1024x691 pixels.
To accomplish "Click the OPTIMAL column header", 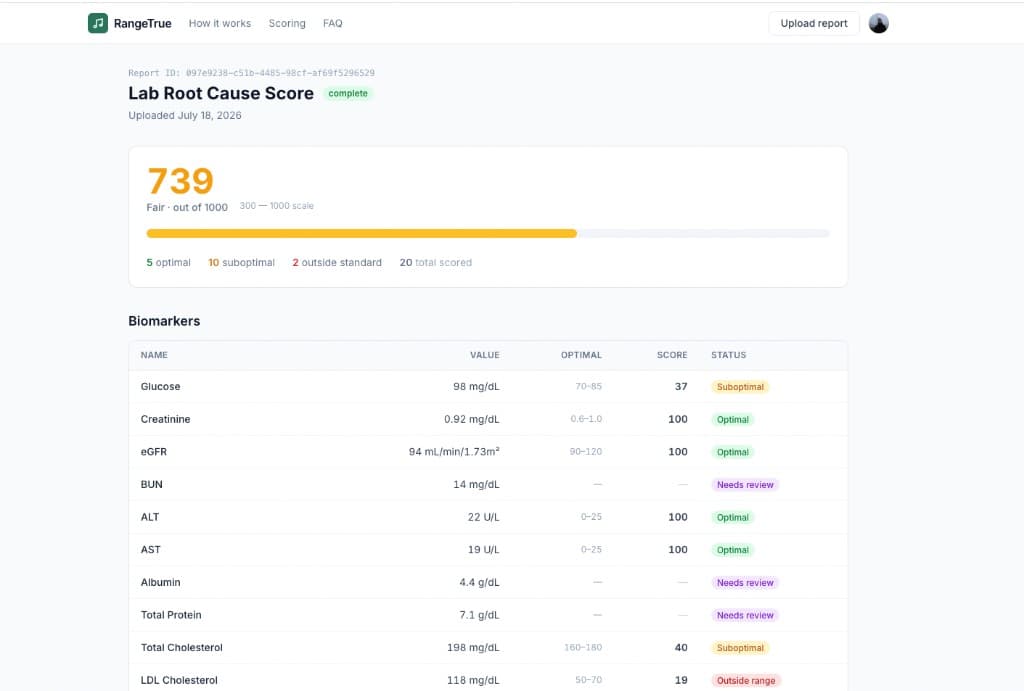I will [x=581, y=355].
